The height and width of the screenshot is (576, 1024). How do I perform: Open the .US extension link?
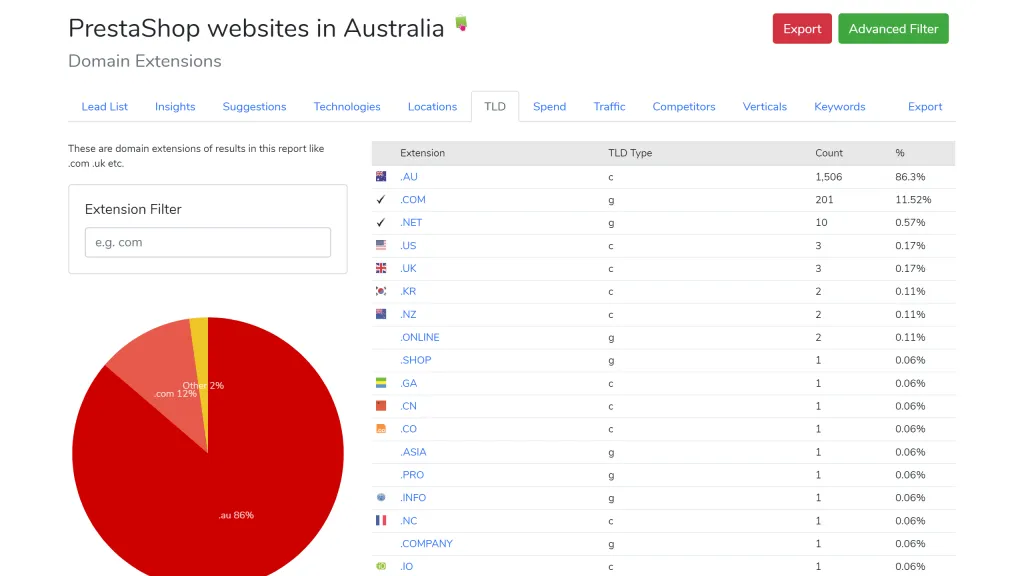click(408, 246)
